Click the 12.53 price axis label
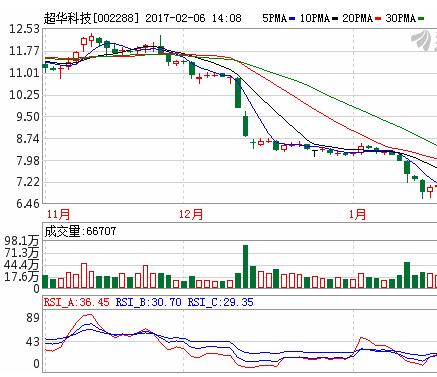The image size is (437, 377). click(x=24, y=29)
